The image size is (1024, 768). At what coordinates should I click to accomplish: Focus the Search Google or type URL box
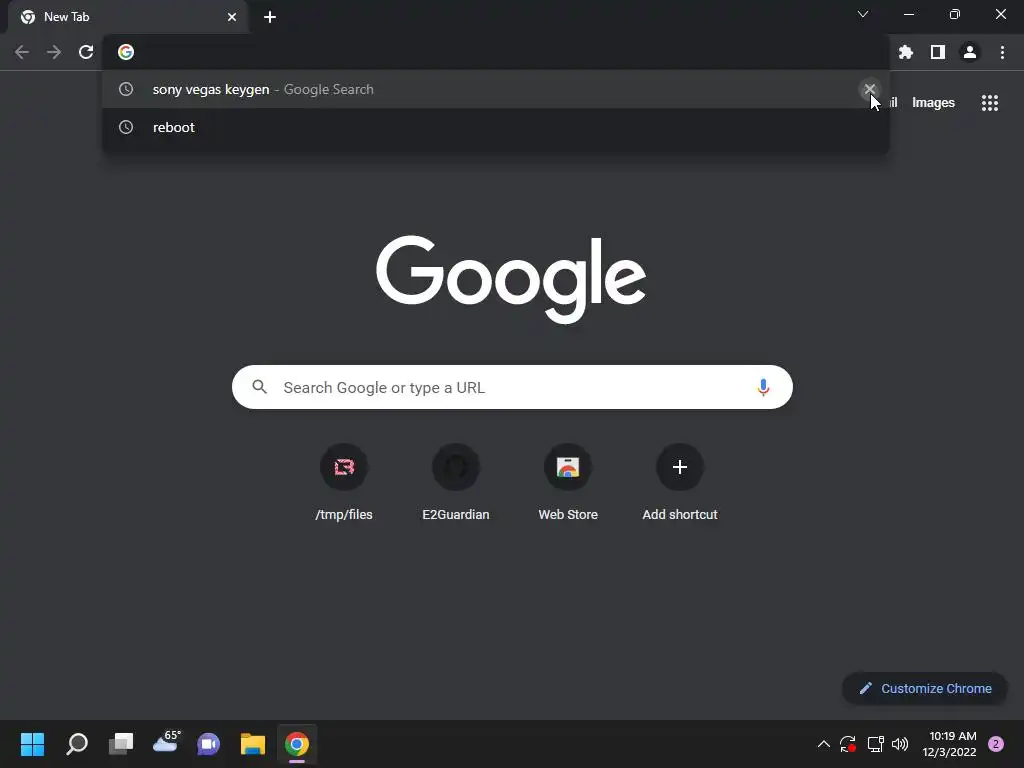point(512,387)
